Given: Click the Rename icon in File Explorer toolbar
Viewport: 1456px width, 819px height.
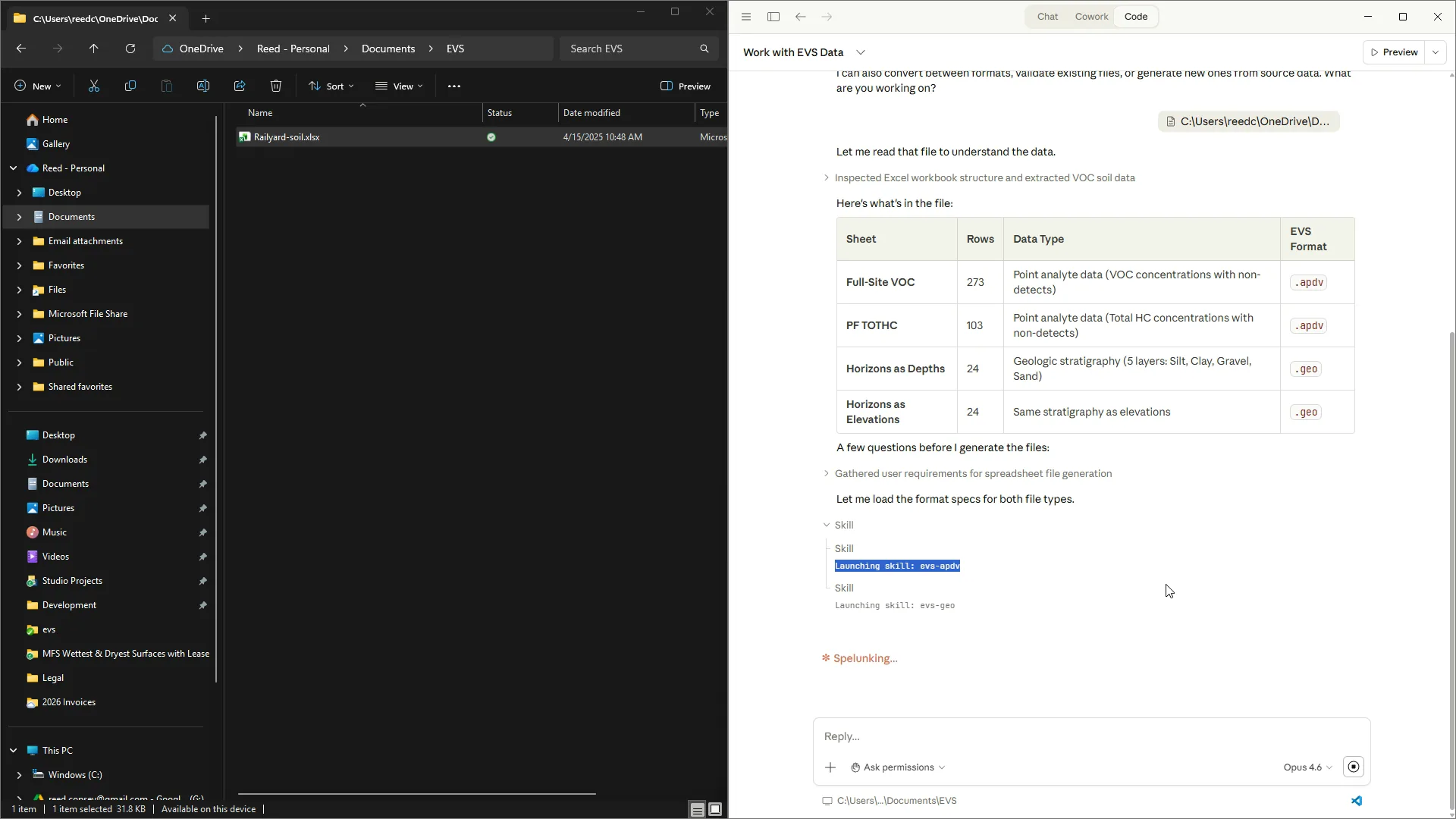Looking at the screenshot, I should coord(203,86).
